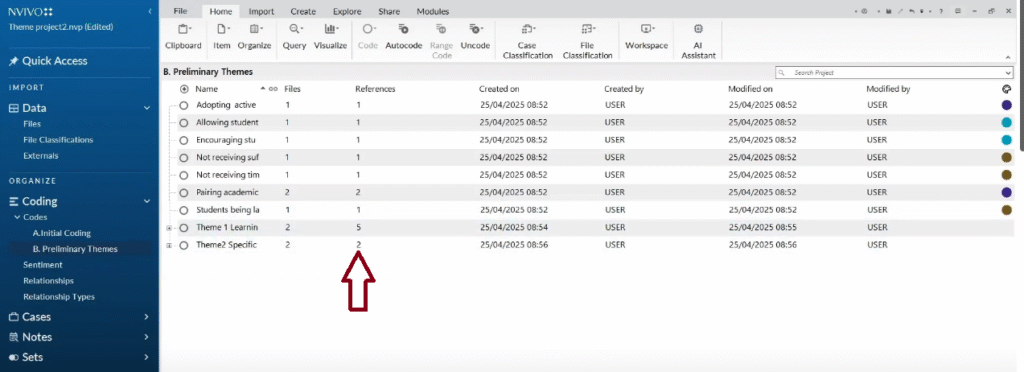Click the teal swatch for Allowing student
1024x372 pixels.
(1006, 122)
